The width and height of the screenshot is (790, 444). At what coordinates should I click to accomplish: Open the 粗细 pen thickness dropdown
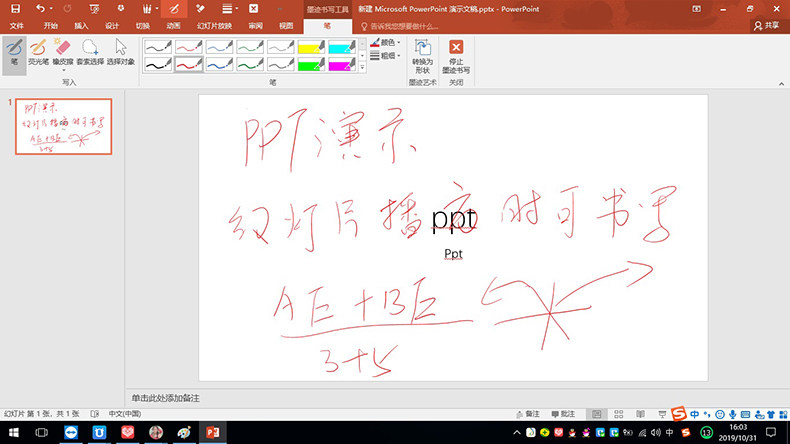point(385,55)
